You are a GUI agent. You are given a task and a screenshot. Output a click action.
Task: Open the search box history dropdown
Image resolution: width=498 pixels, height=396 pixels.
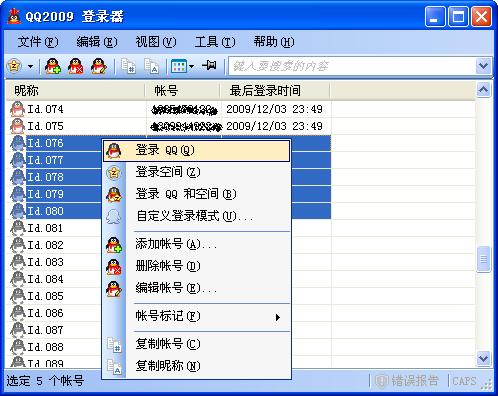(x=483, y=66)
